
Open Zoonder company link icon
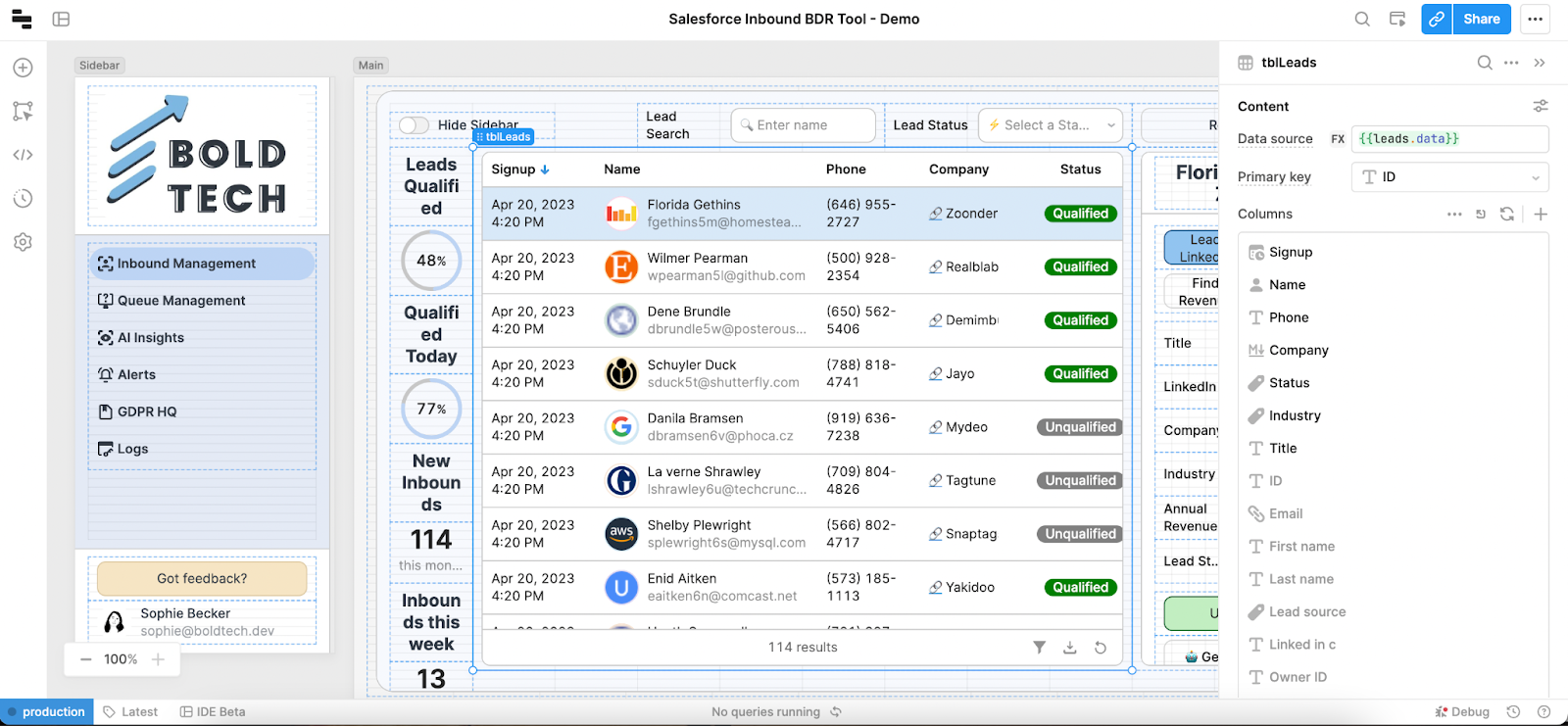point(936,214)
